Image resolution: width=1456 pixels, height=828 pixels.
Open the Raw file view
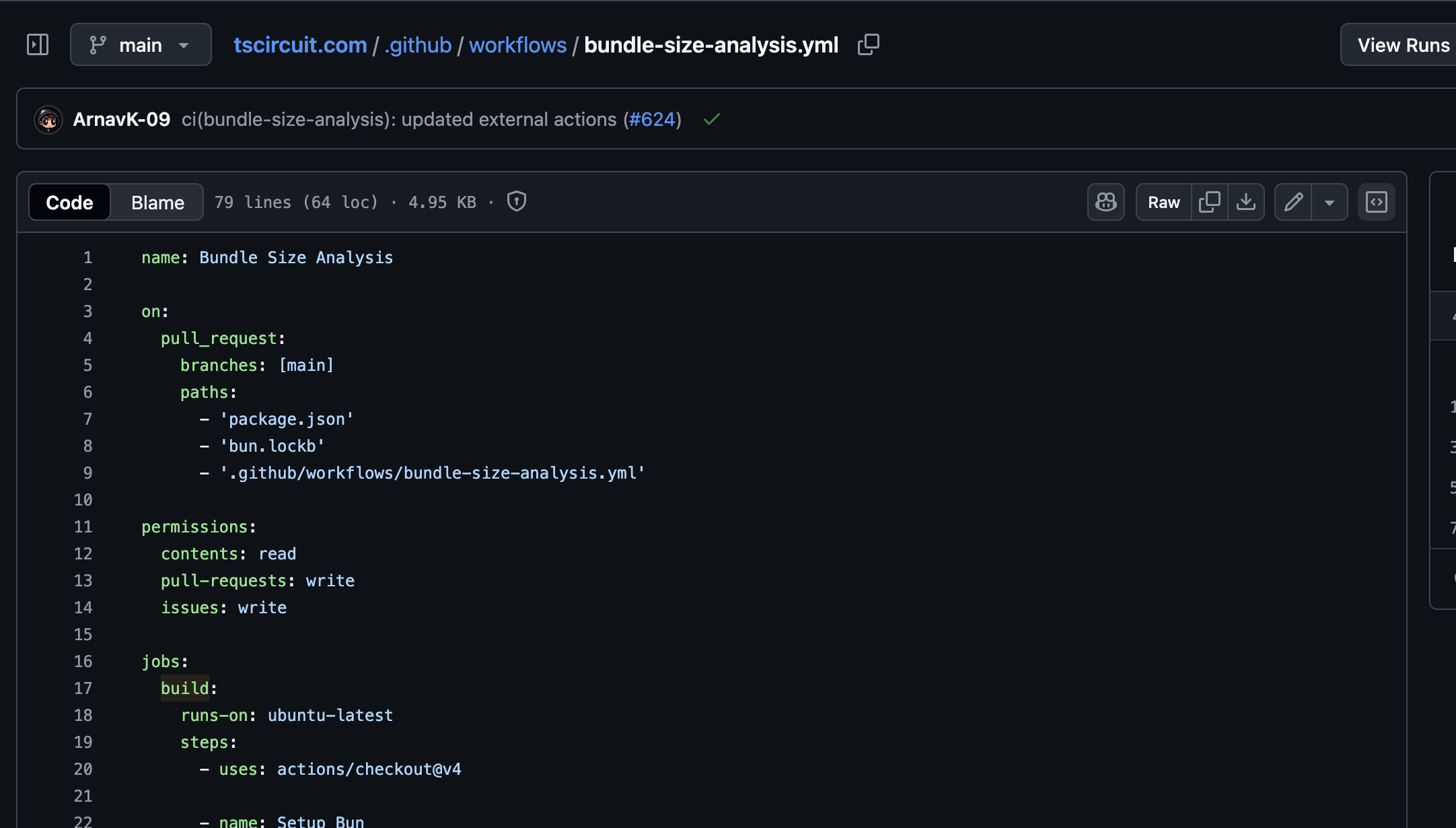[x=1163, y=203]
